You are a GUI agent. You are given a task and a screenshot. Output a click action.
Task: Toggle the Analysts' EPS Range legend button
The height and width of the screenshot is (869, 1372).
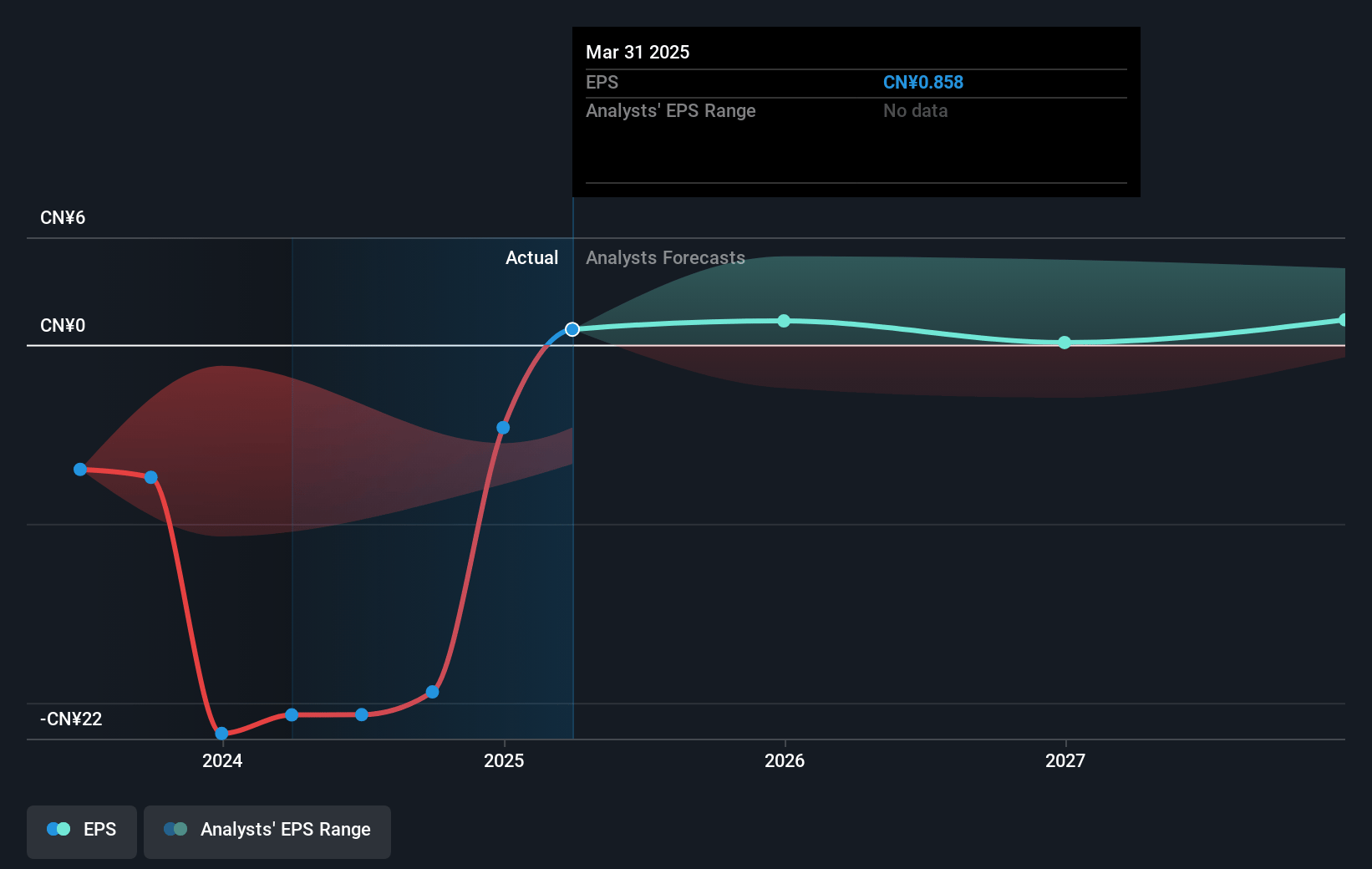tap(267, 831)
